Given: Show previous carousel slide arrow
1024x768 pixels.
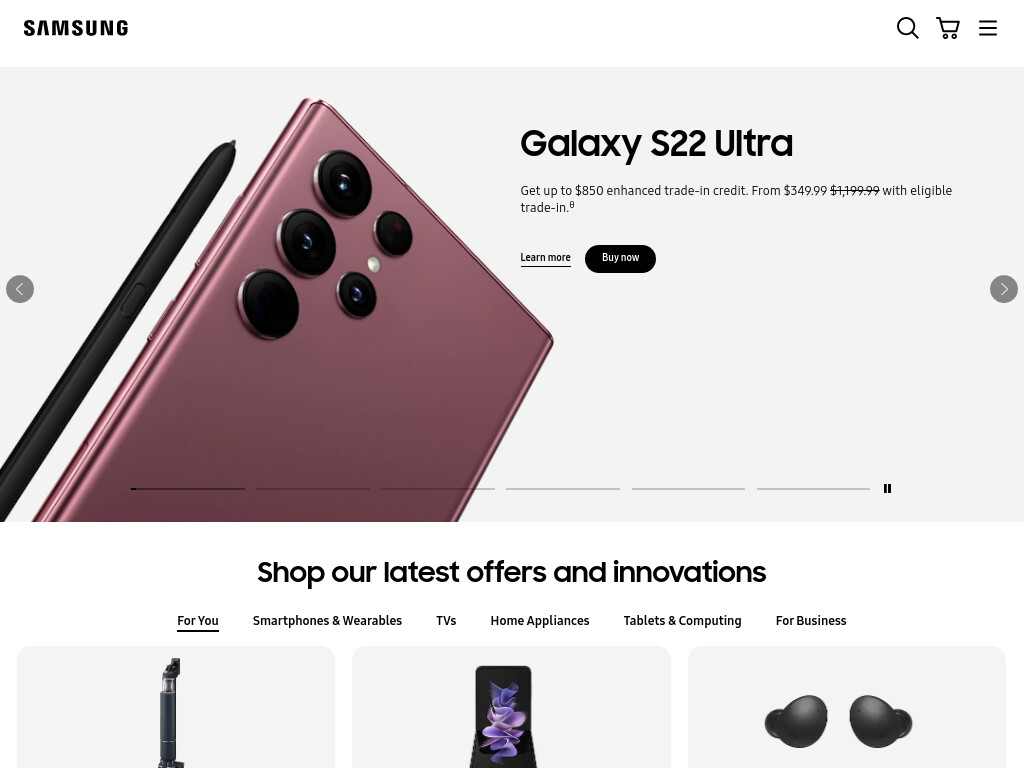Looking at the screenshot, I should click(x=20, y=289).
